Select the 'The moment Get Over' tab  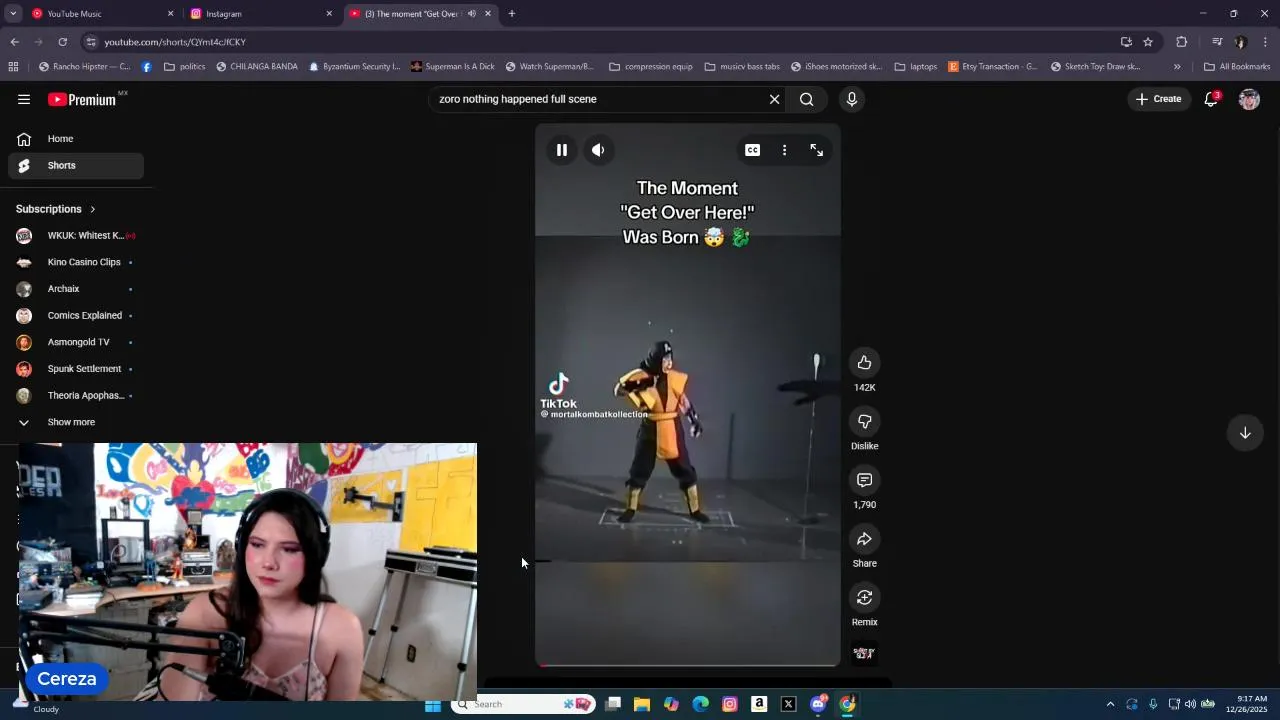pyautogui.click(x=410, y=14)
